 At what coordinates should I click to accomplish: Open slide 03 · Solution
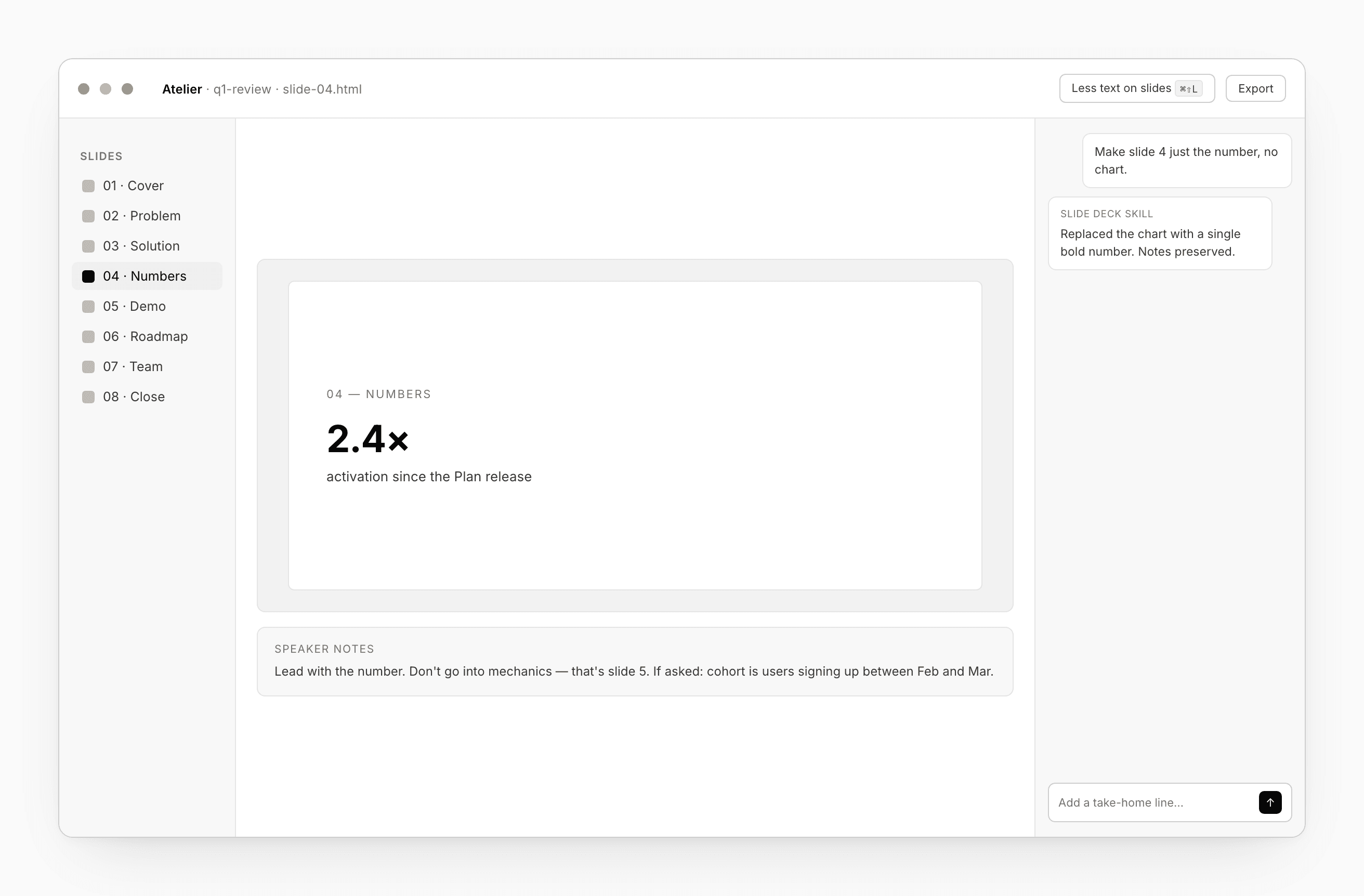[147, 246]
